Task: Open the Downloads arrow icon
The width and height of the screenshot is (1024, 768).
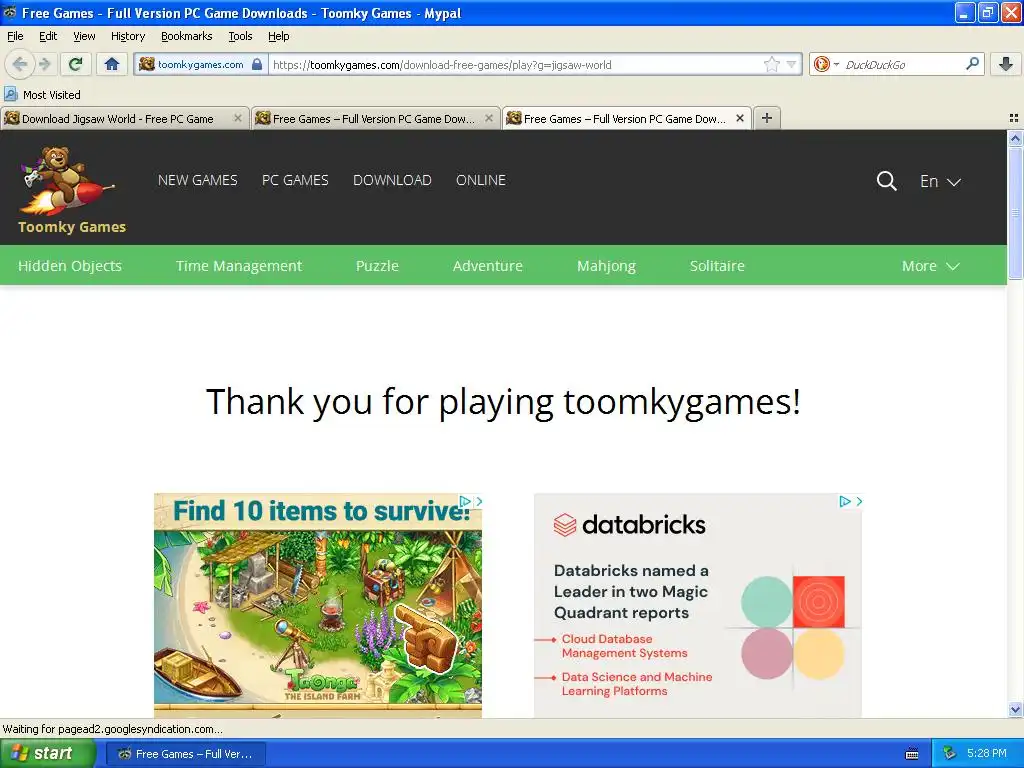Action: point(1006,64)
